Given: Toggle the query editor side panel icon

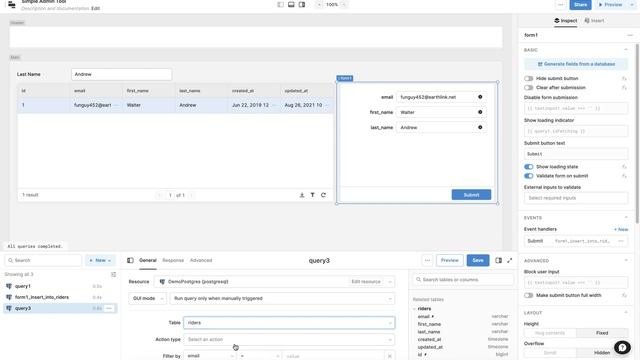Looking at the screenshot, I should click(498, 260).
